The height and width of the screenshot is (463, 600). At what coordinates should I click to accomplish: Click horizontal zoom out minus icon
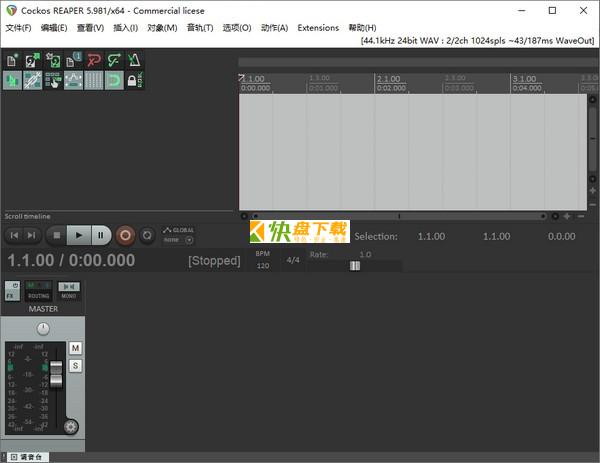coord(581,216)
